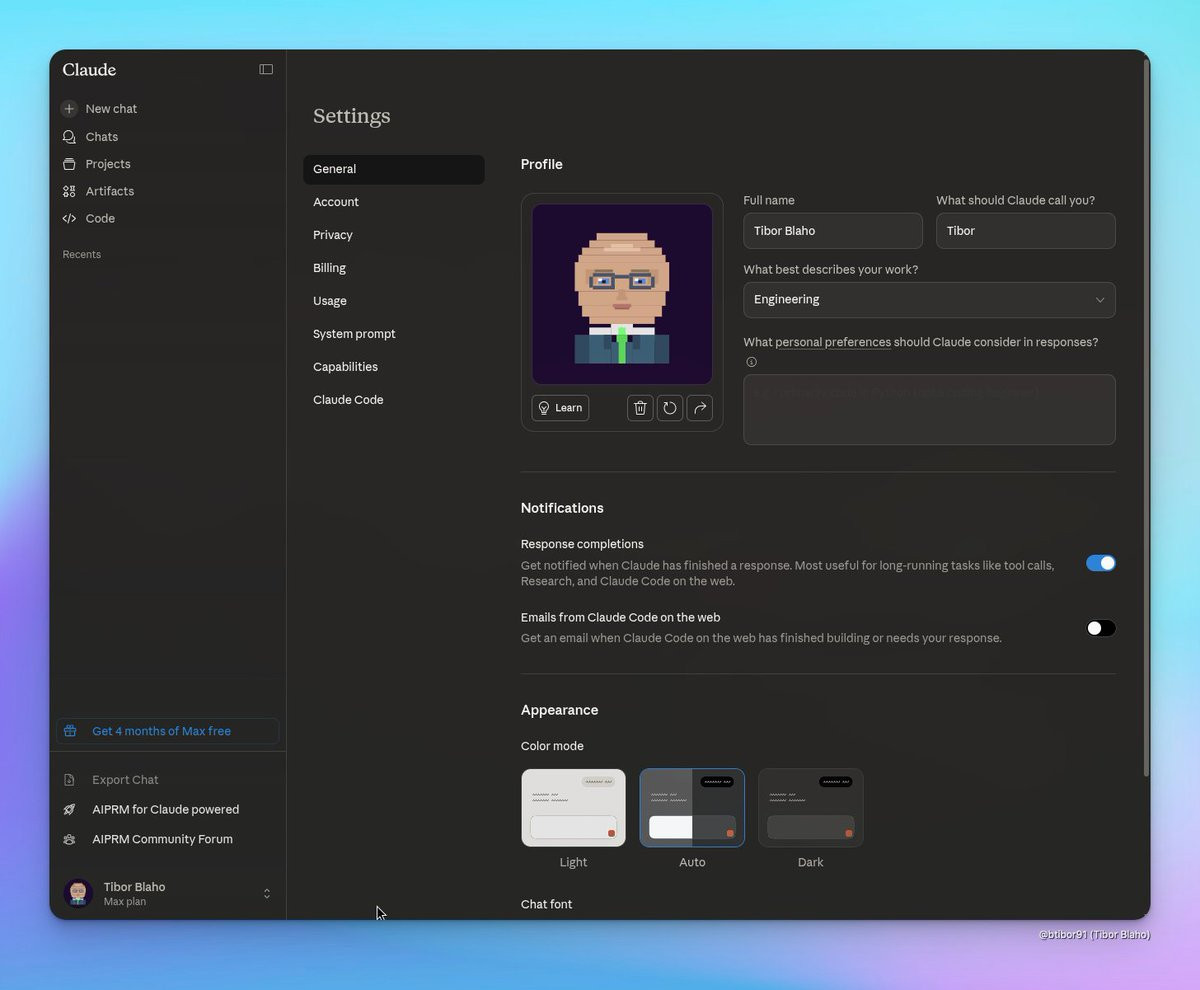The width and height of the screenshot is (1200, 990).
Task: Click the Claude logo in sidebar
Action: (89, 69)
